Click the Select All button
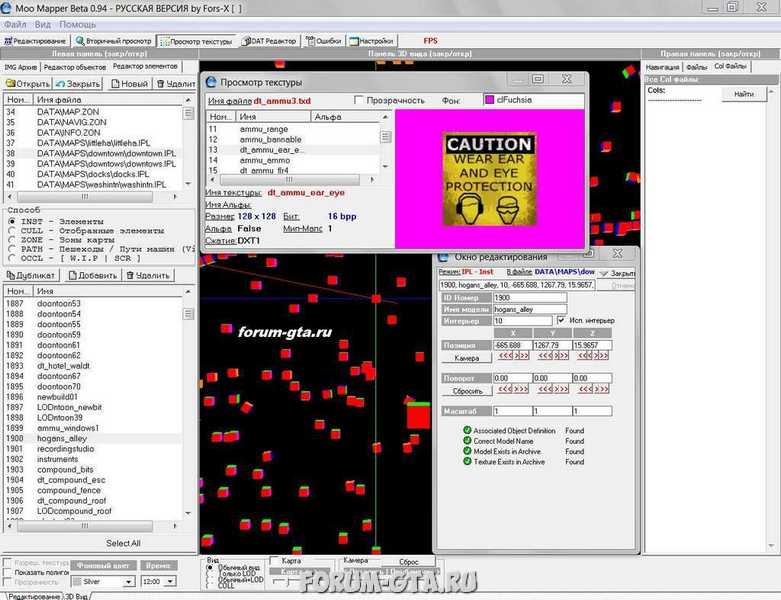The height and width of the screenshot is (600, 781). [123, 543]
